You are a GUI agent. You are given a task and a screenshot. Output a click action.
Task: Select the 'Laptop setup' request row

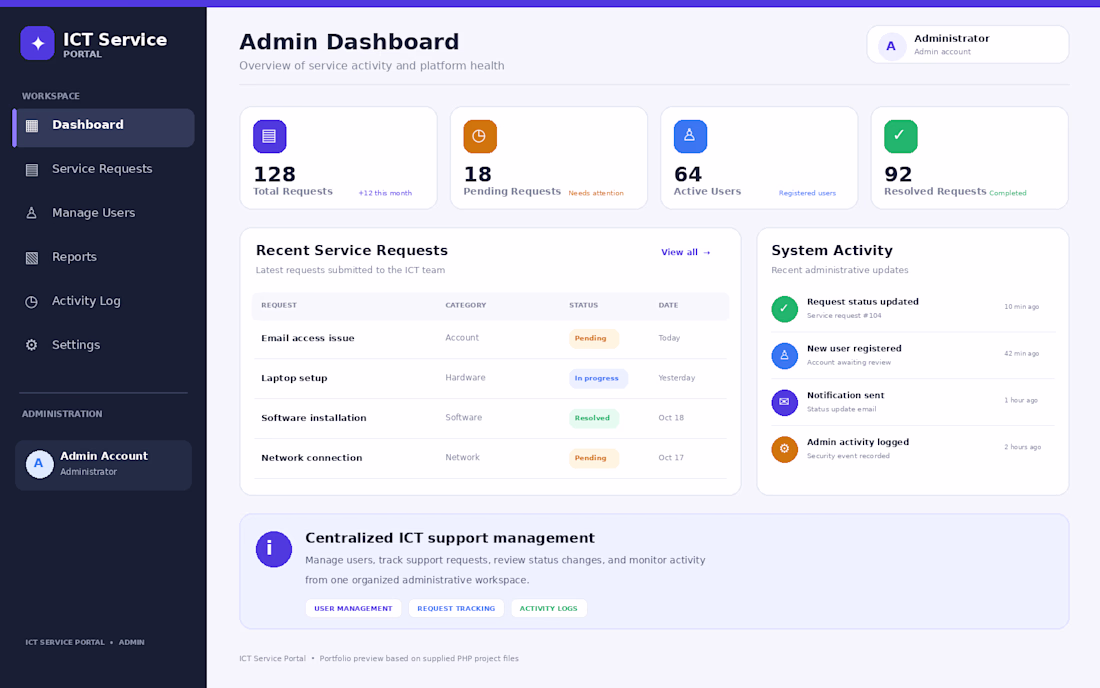pos(490,379)
